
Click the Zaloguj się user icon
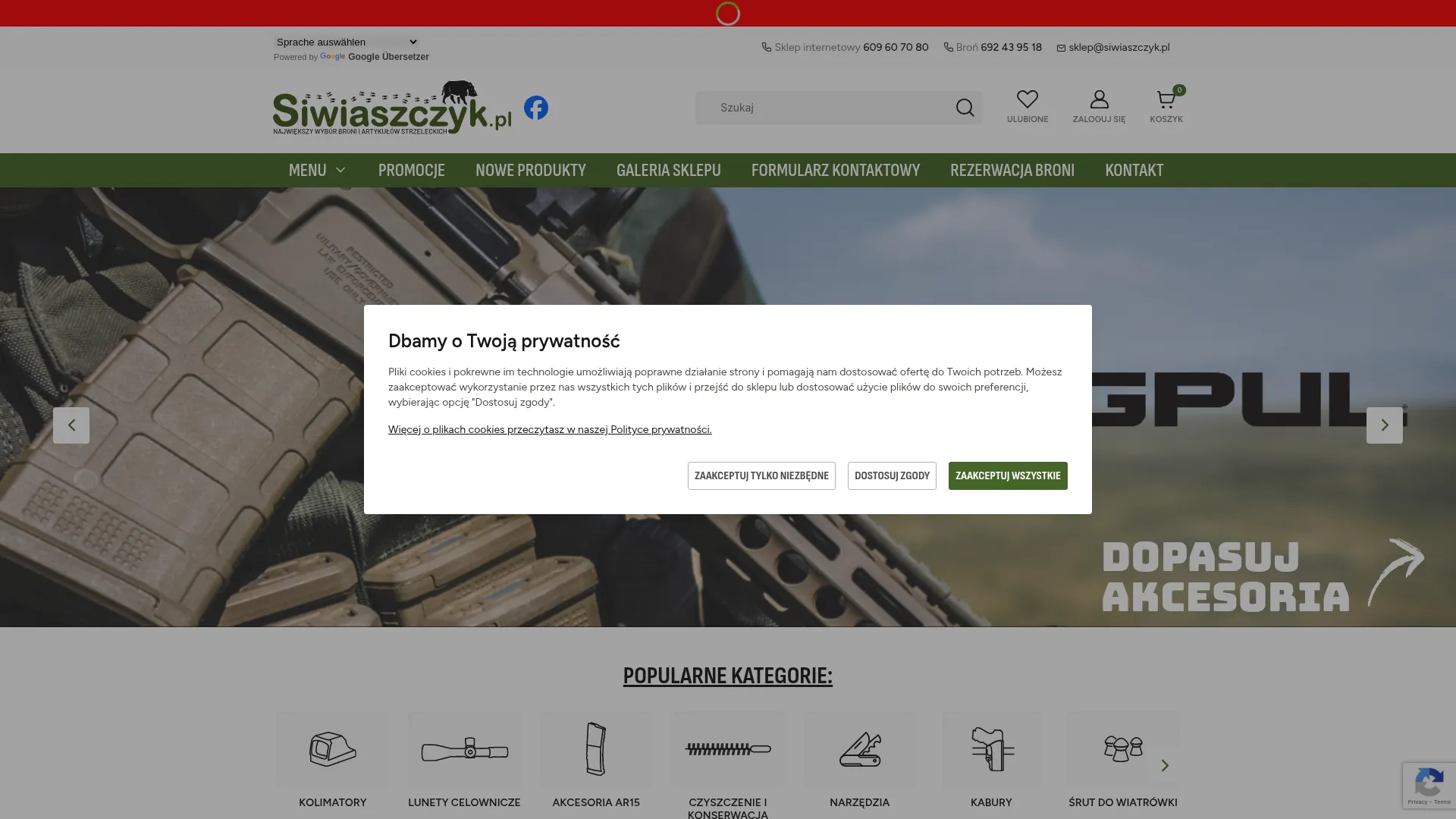tap(1099, 99)
